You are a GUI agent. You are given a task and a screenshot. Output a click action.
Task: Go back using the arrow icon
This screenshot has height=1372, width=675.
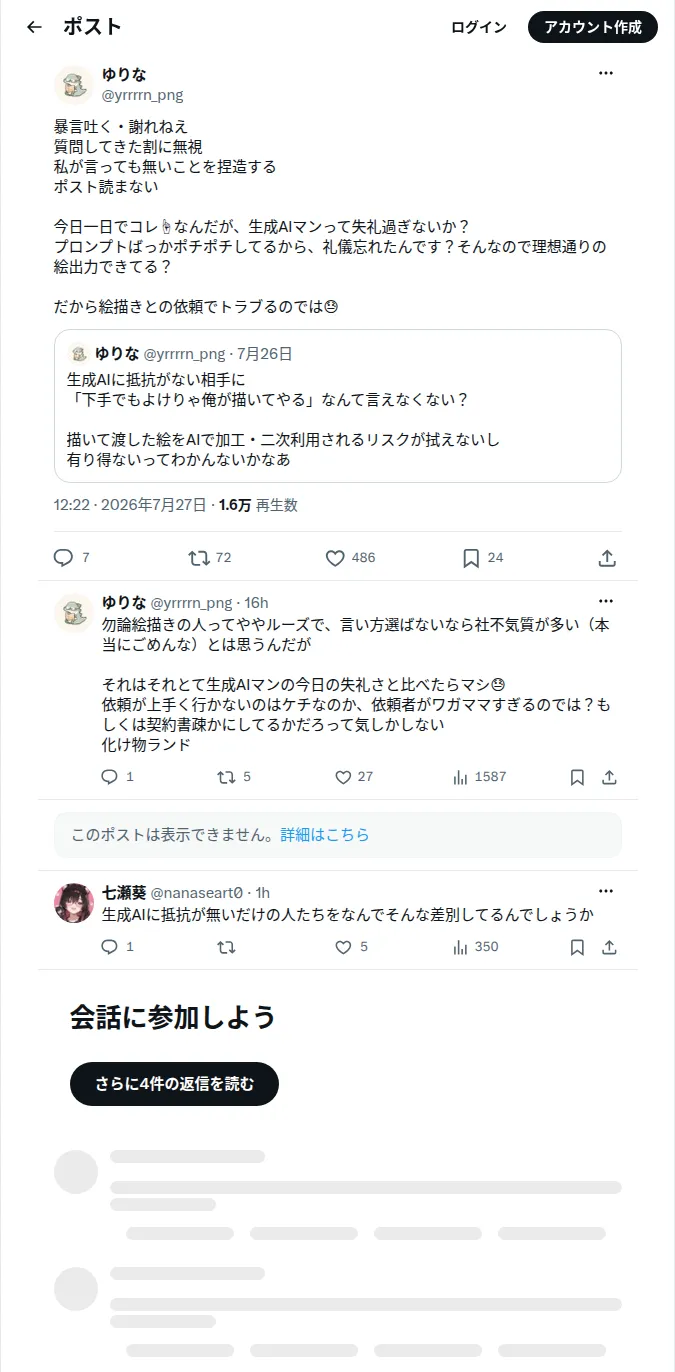click(x=34, y=27)
